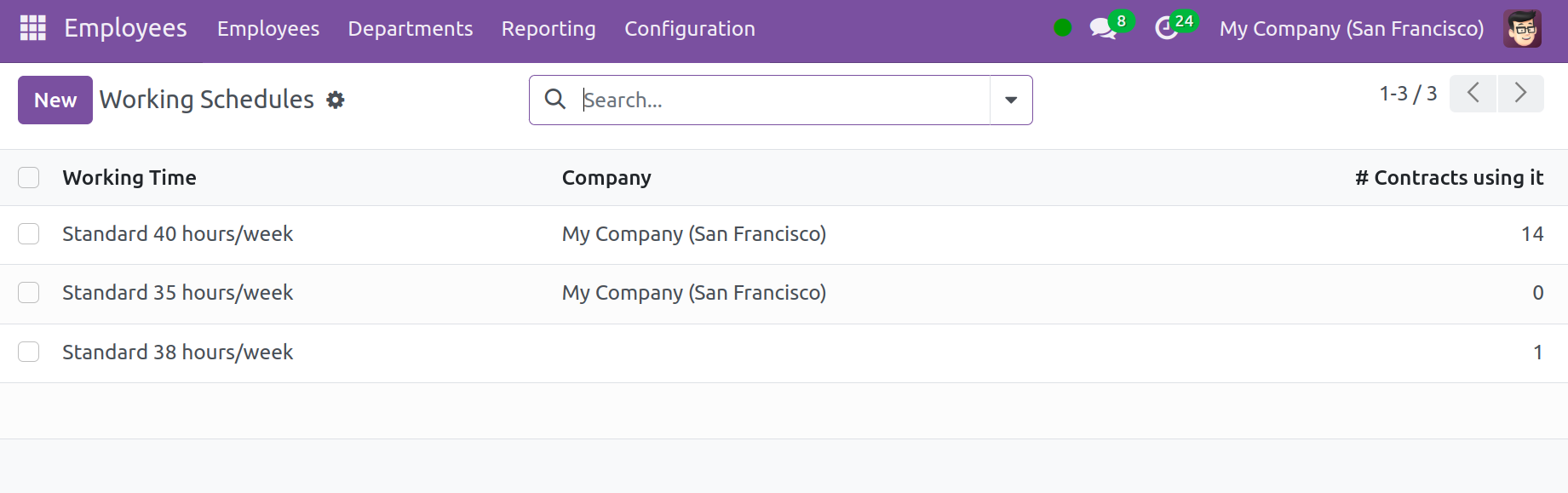
Task: Check the Standard 40 hours/week row
Action: [x=29, y=234]
